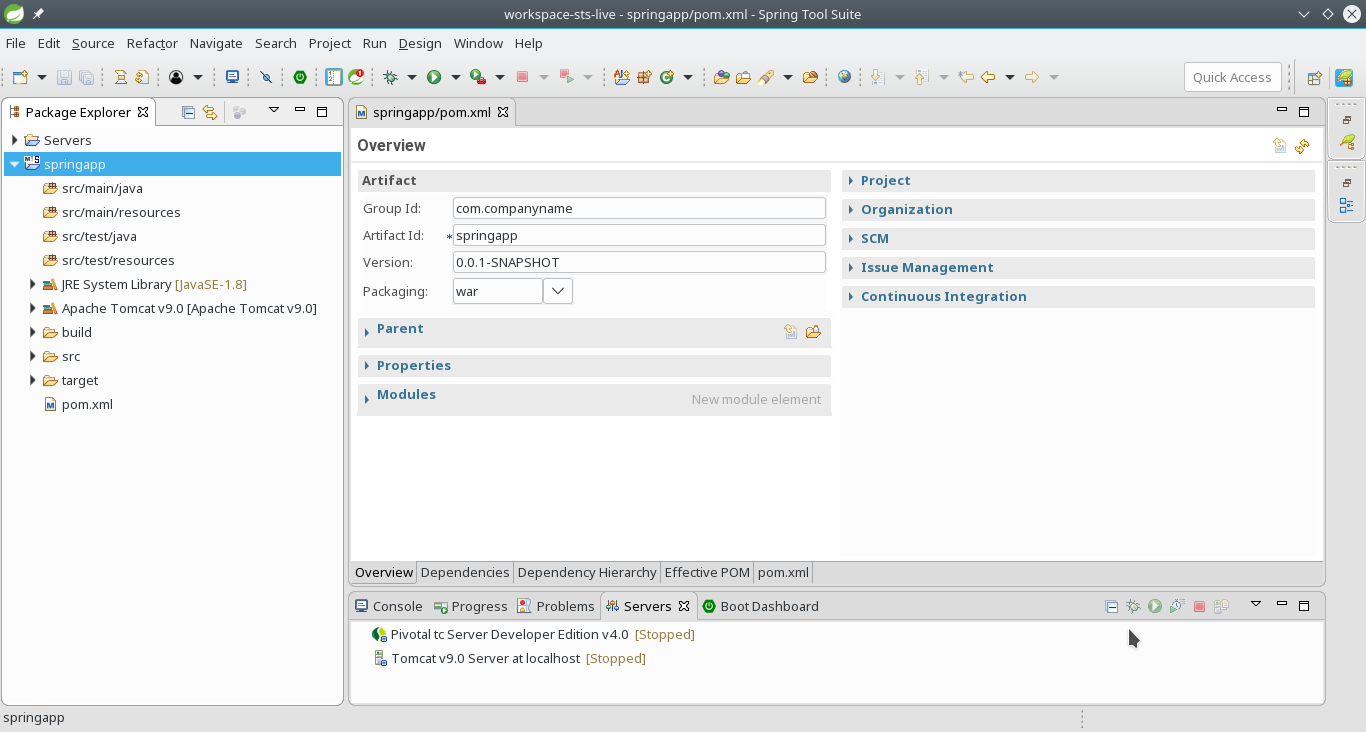
Task: Select src/main/resources folder
Action: tap(112, 212)
